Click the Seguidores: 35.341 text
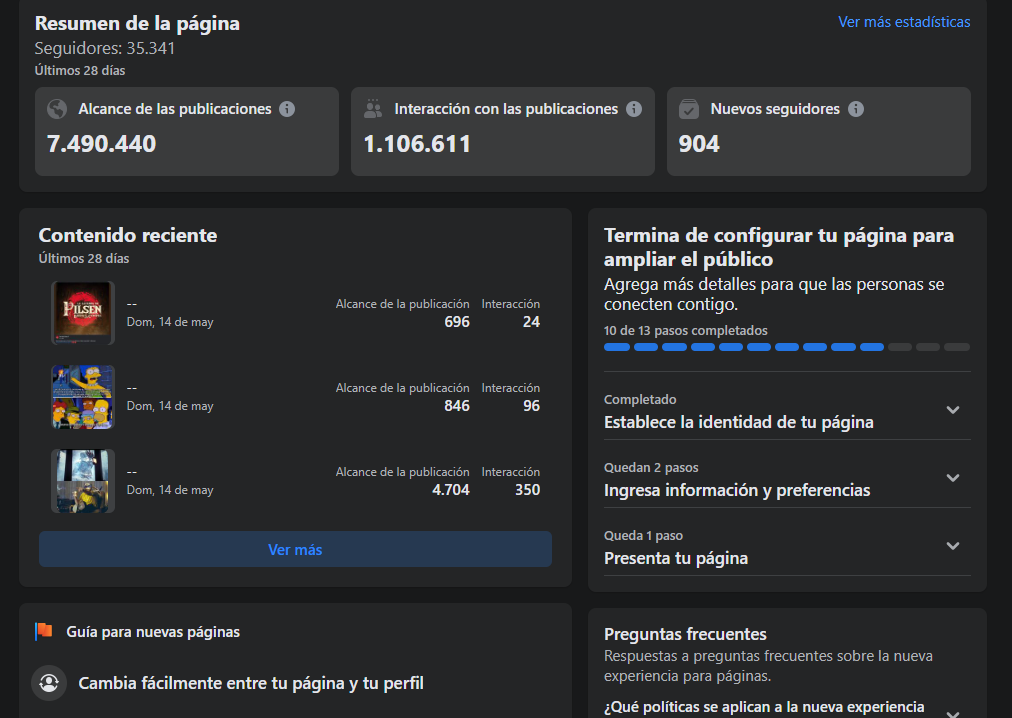Viewport: 1012px width, 718px height. tap(105, 48)
